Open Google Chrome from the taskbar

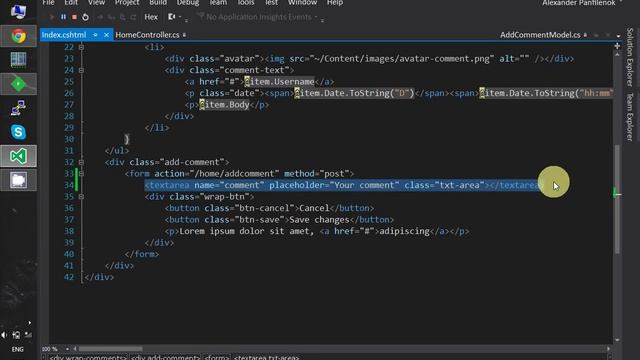(18, 36)
